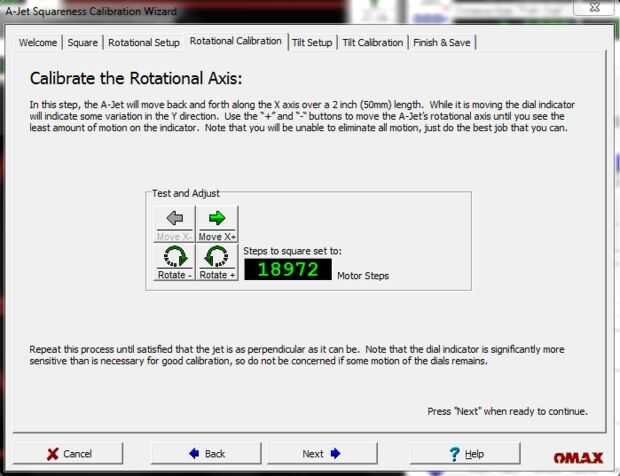Click the Rotate + counterclockwise arrow button
The height and width of the screenshot is (476, 620).
click(x=217, y=262)
